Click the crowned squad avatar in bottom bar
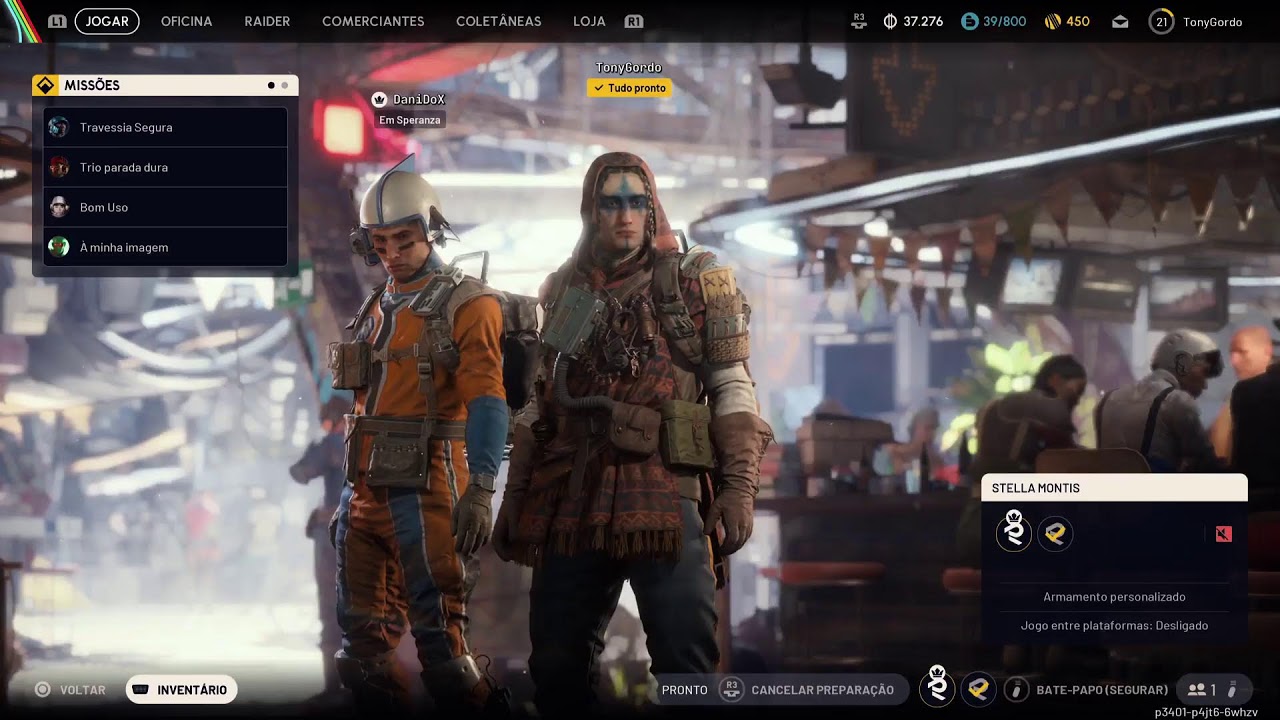This screenshot has height=720, width=1280. (x=937, y=687)
